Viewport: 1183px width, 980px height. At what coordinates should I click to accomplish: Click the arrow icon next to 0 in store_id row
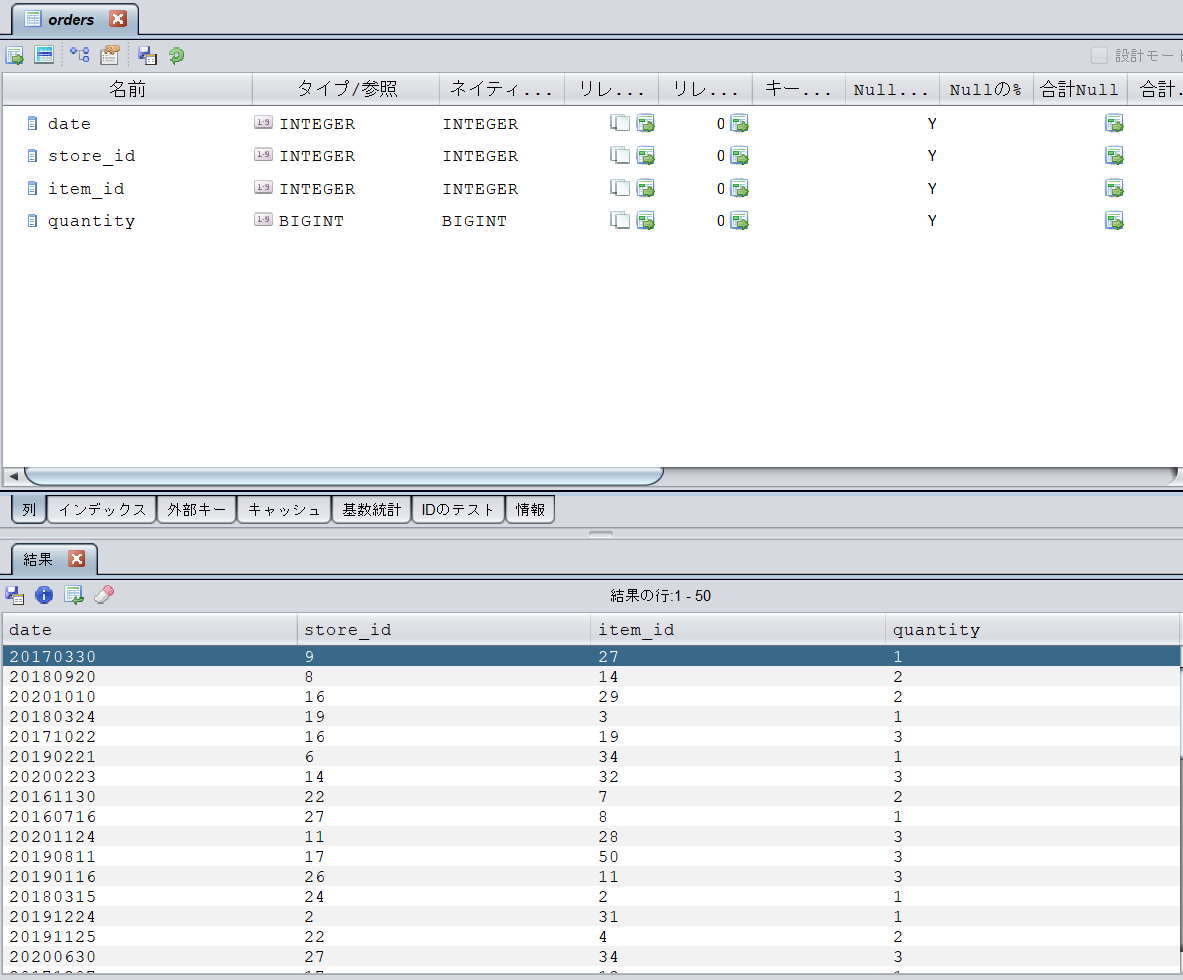739,155
